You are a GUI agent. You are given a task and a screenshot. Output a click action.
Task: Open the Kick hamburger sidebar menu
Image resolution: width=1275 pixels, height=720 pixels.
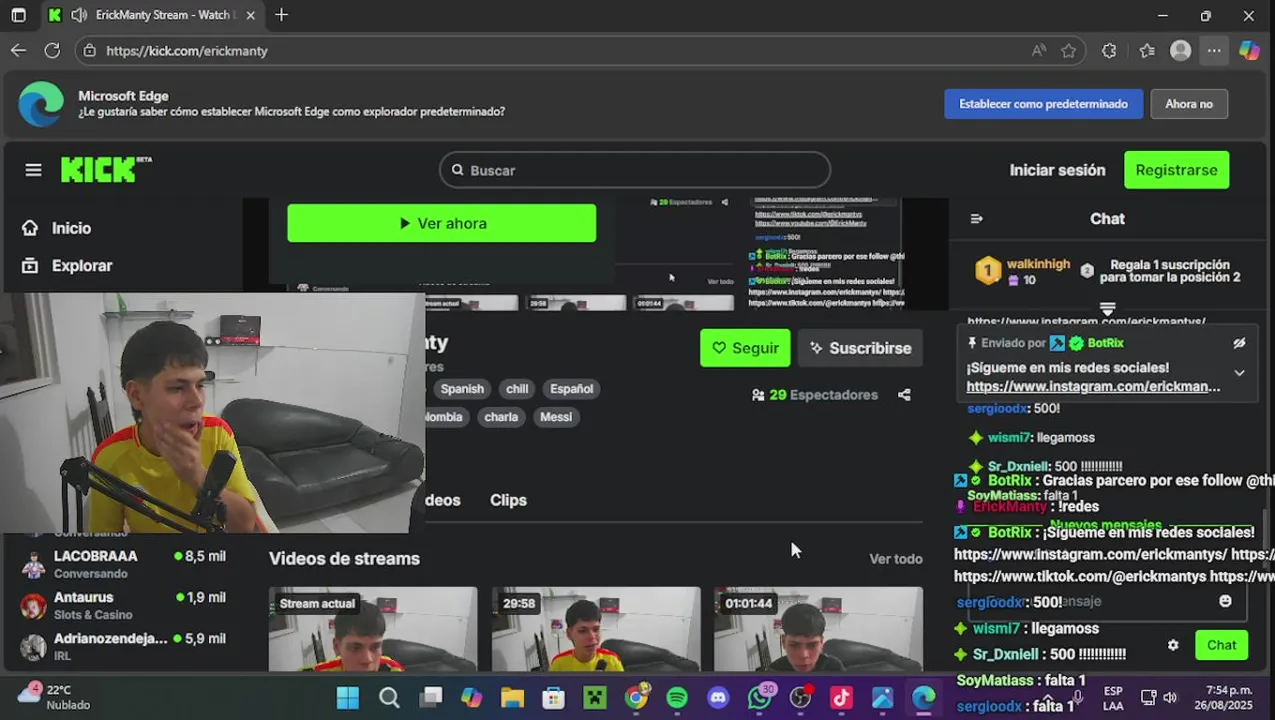tap(33, 170)
